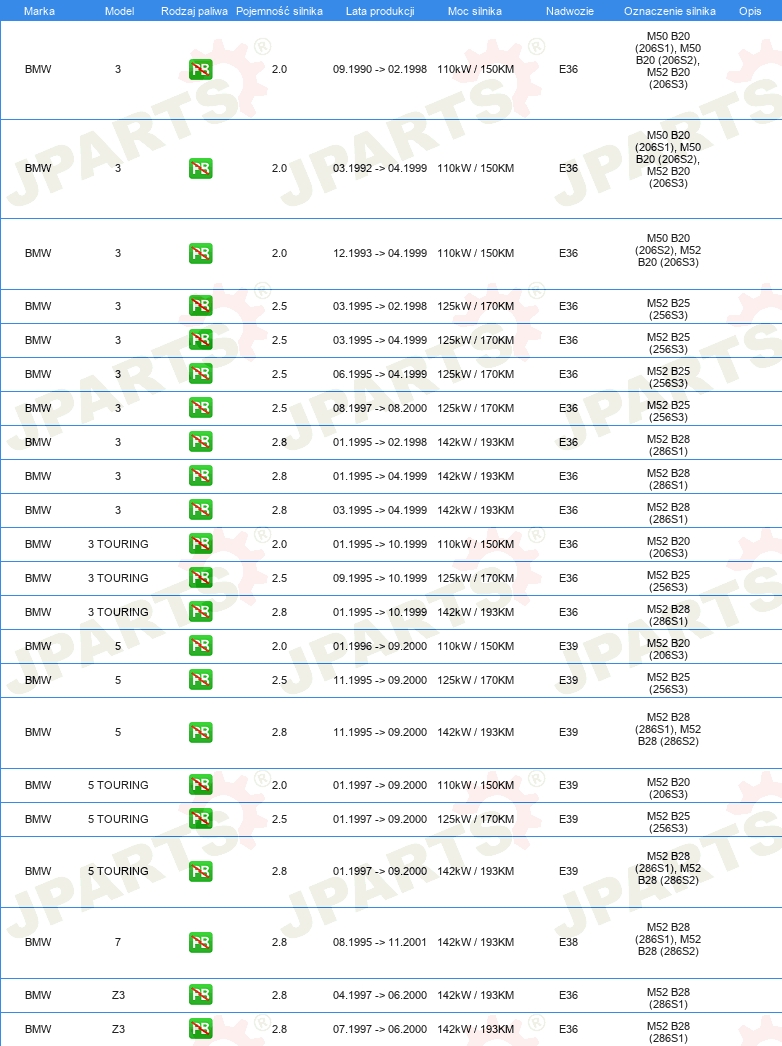Image resolution: width=782 pixels, height=1046 pixels.
Task: Click fuel icon in 5 TOURING 2.5 row
Action: 201,819
